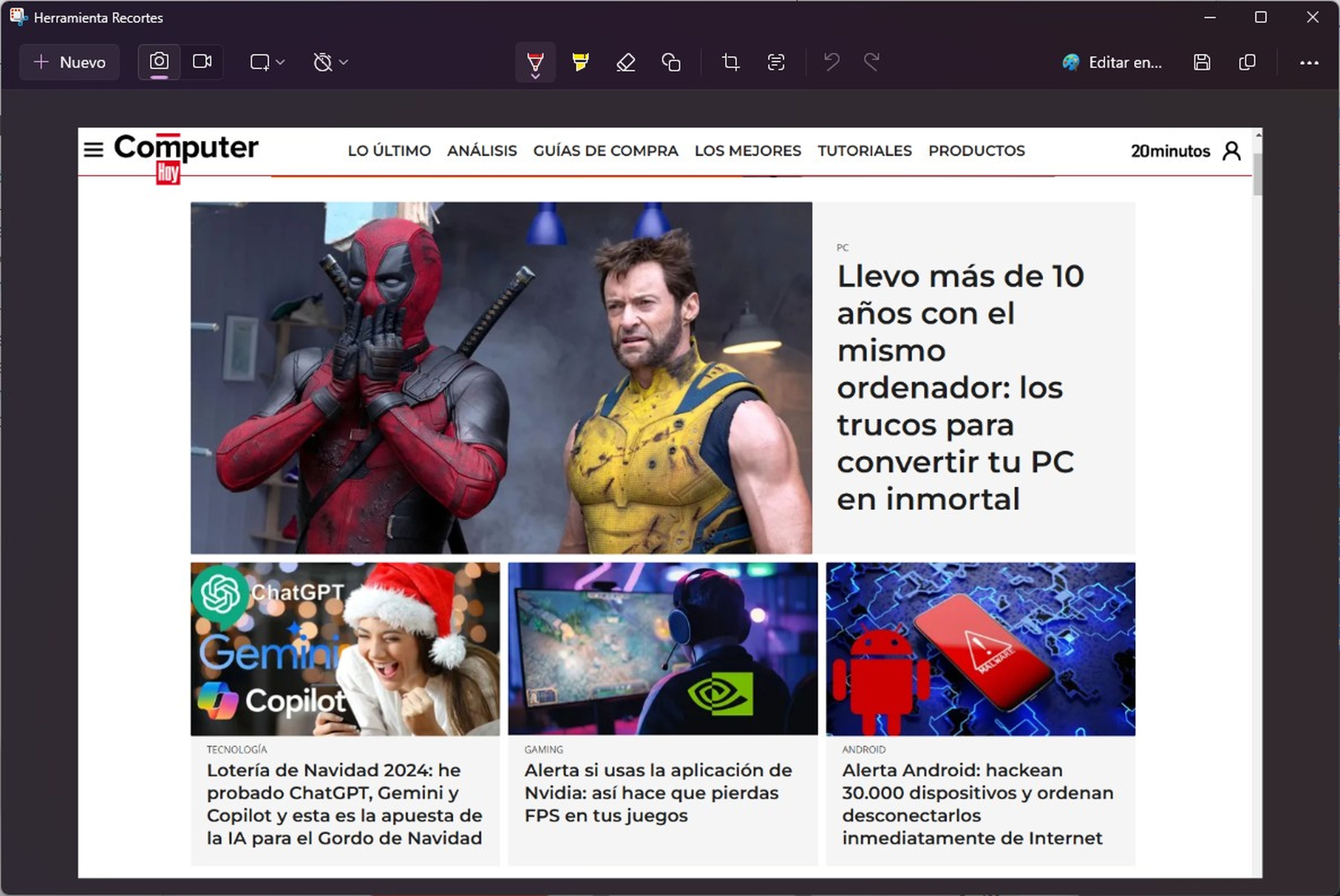
Task: Click the save floppy disk icon
Action: (x=1202, y=62)
